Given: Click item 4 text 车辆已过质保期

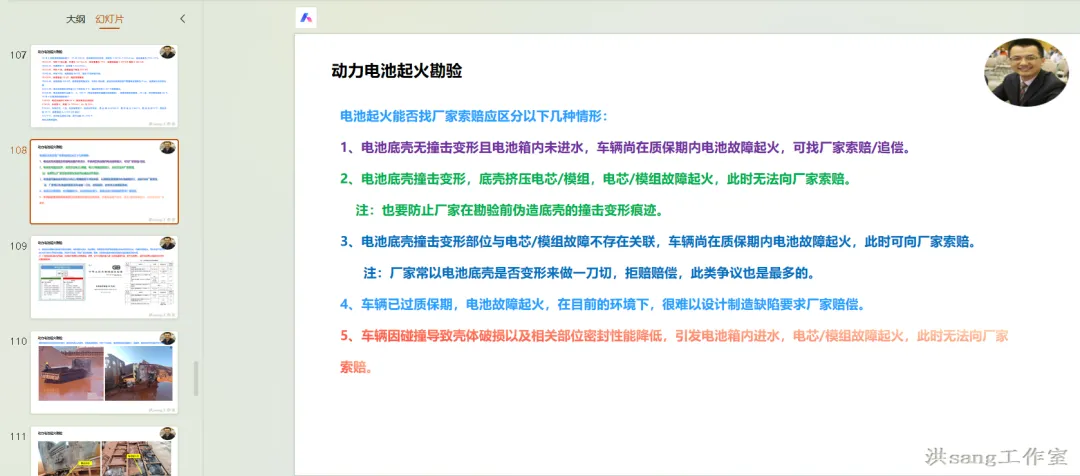Looking at the screenshot, I should pyautogui.click(x=602, y=304).
